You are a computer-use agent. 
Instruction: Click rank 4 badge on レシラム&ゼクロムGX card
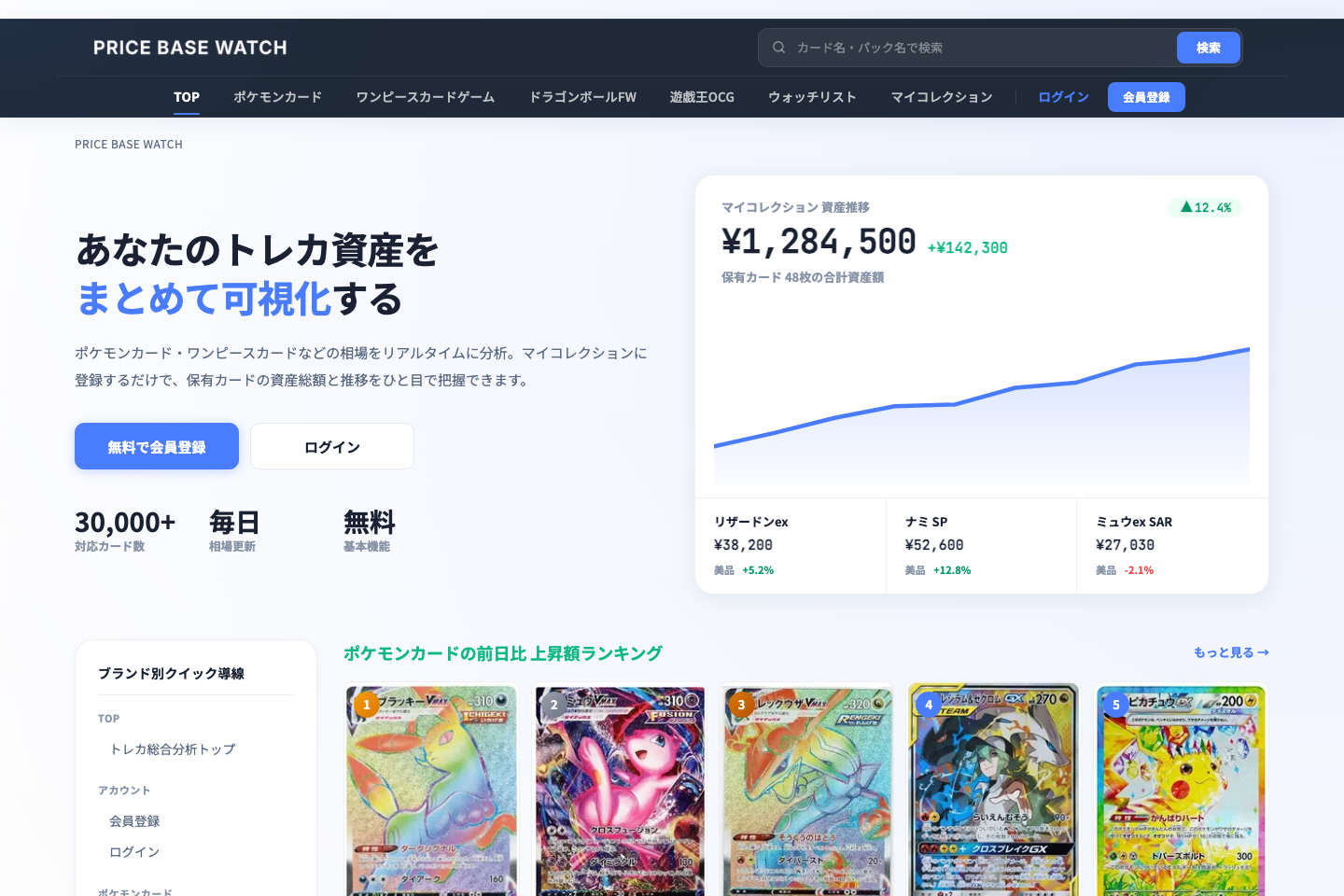(929, 705)
